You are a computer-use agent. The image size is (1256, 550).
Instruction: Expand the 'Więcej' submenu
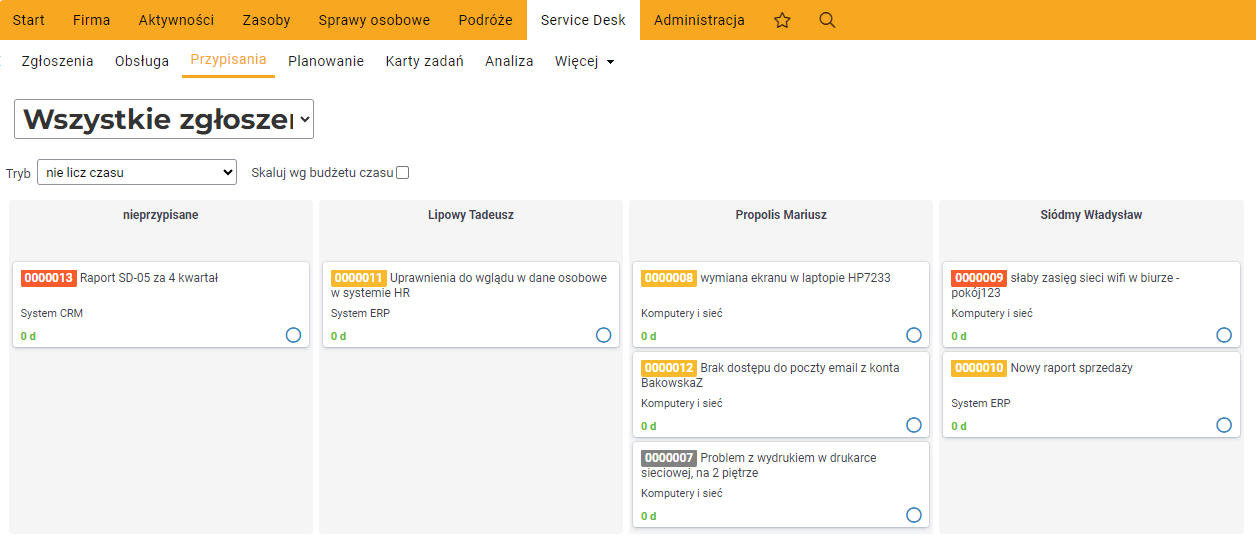[x=584, y=61]
